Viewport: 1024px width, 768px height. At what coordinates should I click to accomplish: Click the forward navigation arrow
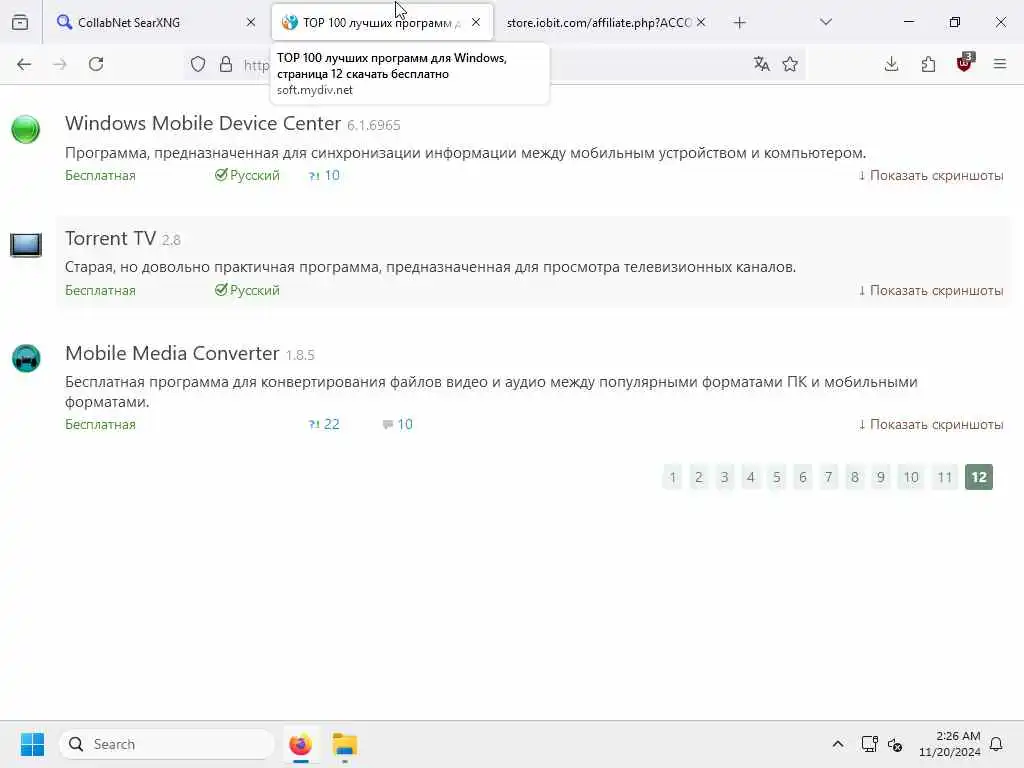(x=60, y=64)
